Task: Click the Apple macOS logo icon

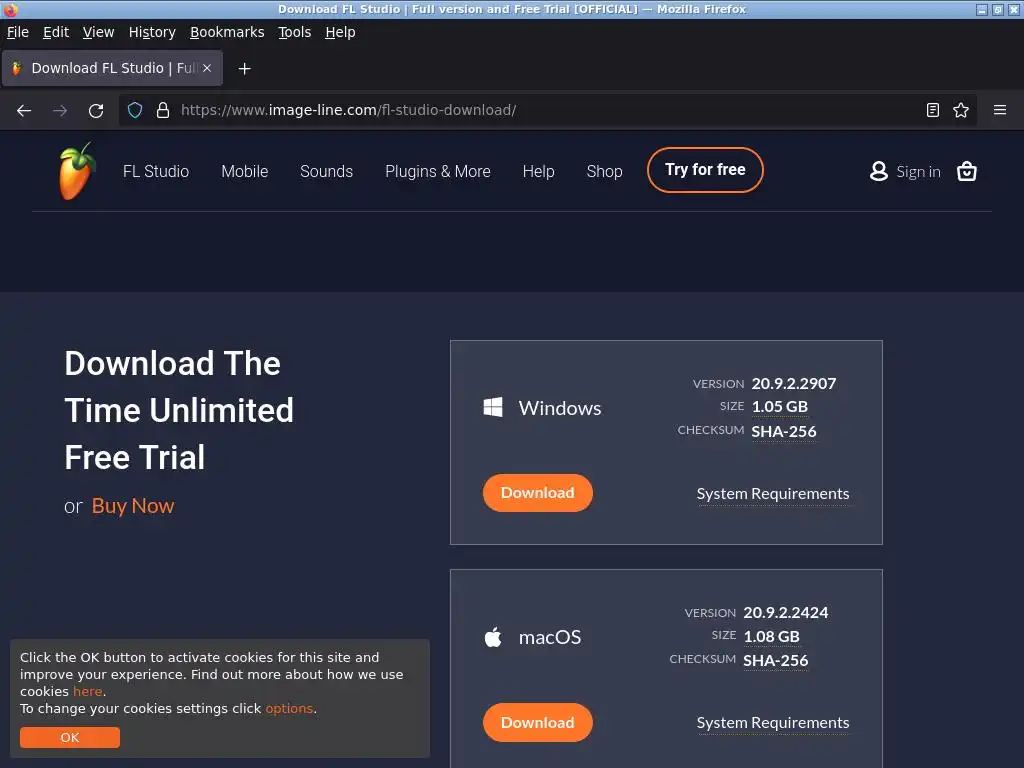Action: [x=493, y=637]
